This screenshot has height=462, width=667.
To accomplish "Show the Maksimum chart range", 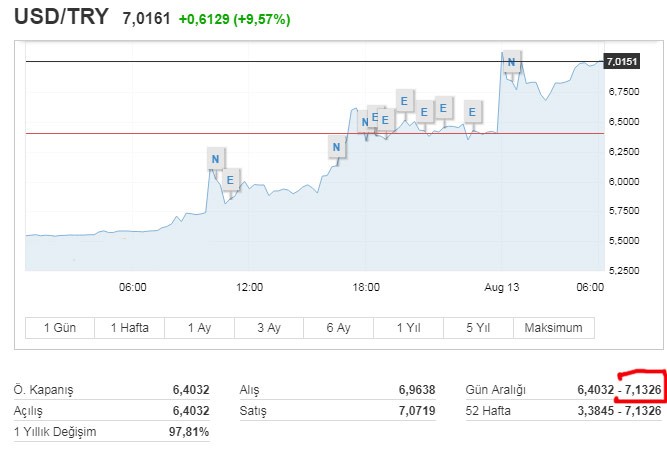I will [x=554, y=328].
